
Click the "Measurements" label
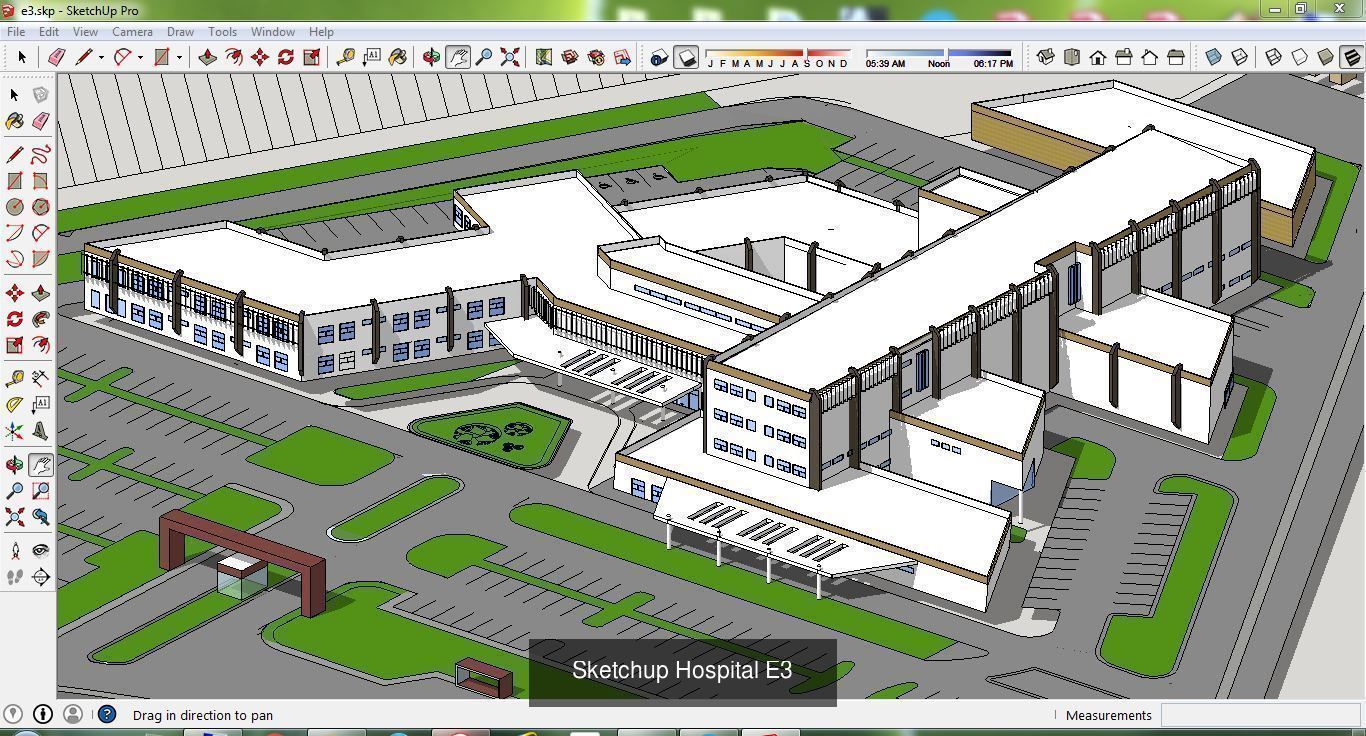(1109, 715)
